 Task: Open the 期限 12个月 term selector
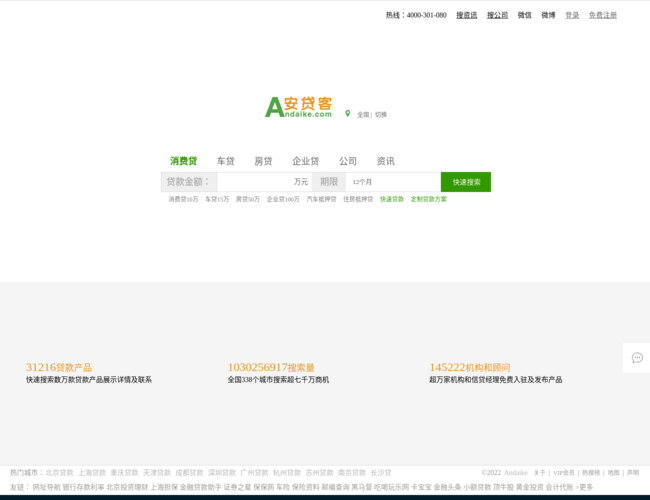pos(393,182)
